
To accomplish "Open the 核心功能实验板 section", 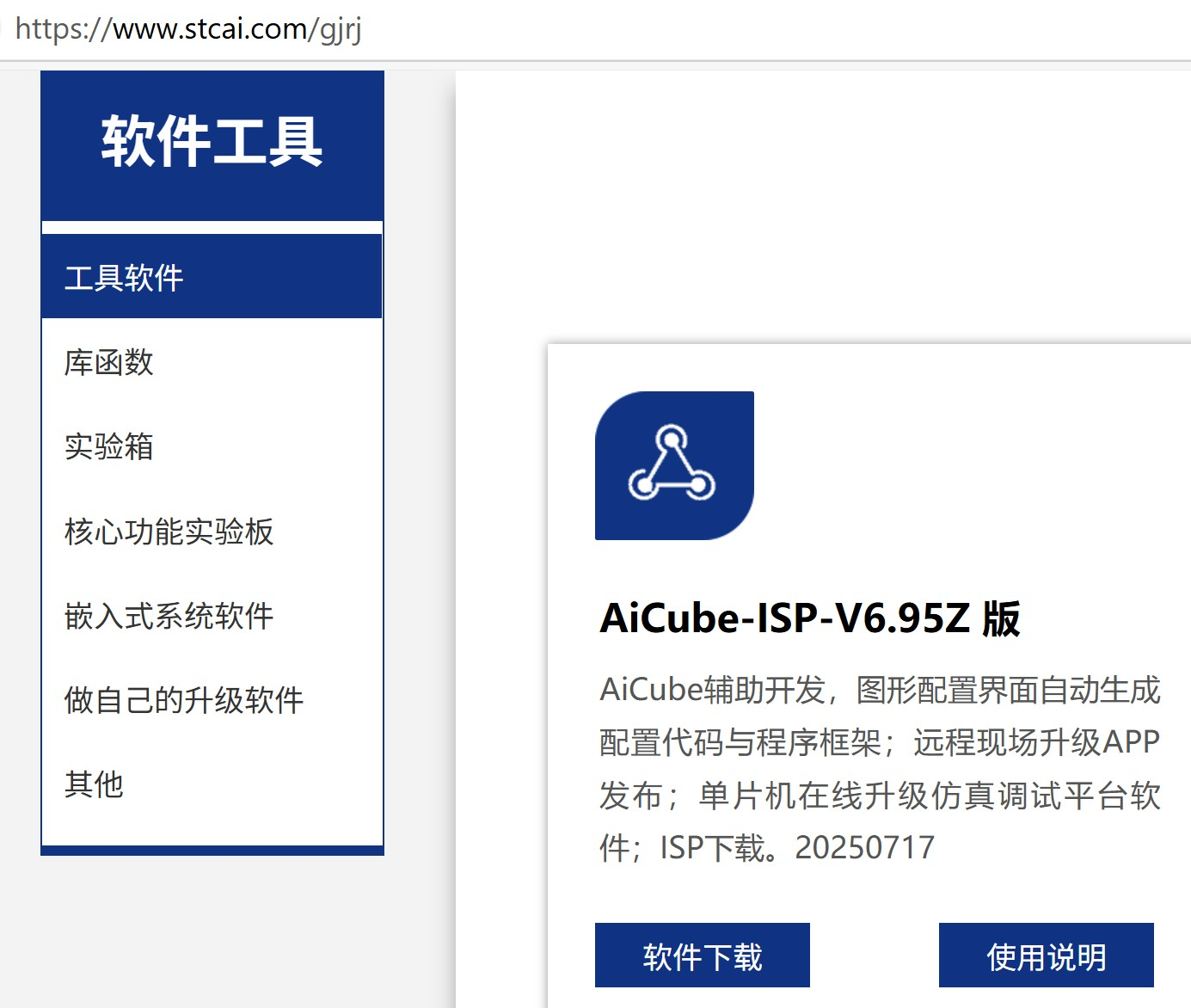I will [x=169, y=533].
